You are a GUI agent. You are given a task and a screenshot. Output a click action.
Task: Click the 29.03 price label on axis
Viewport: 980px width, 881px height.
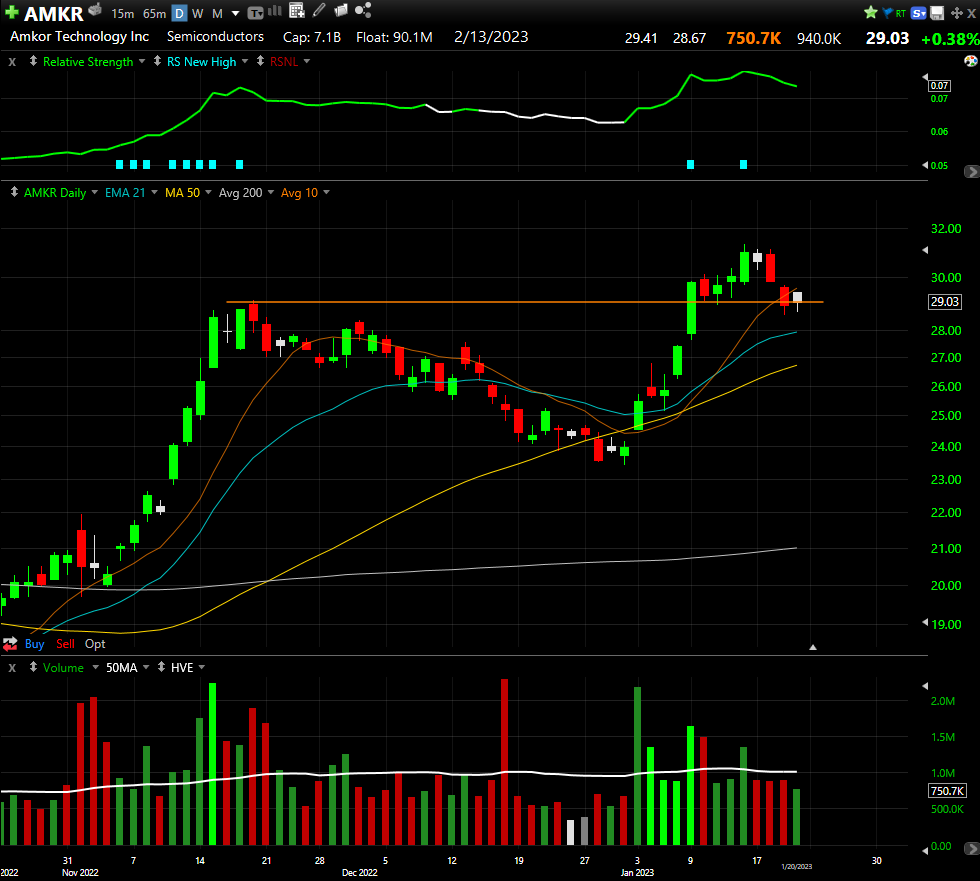point(944,302)
